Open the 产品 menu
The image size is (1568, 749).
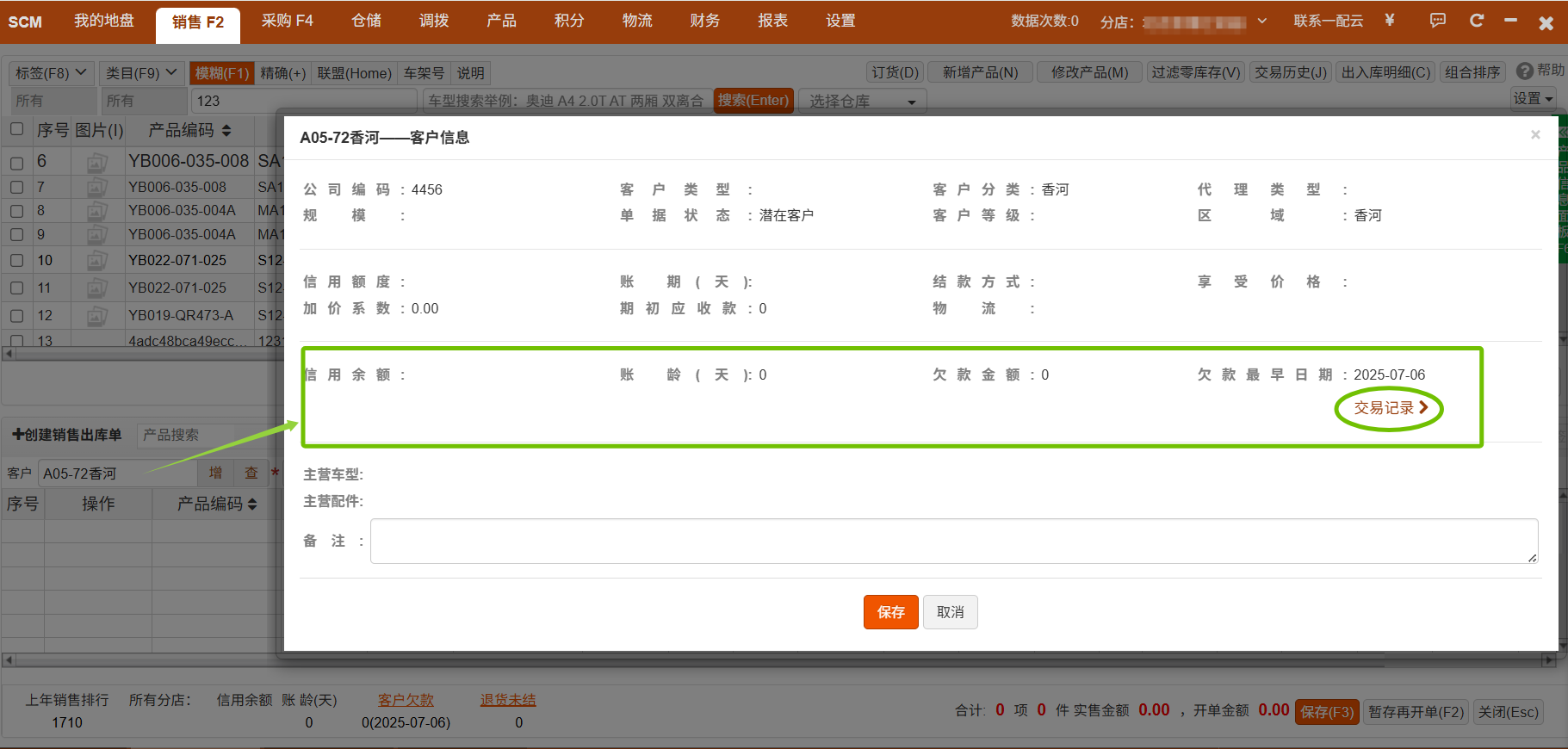(x=502, y=21)
